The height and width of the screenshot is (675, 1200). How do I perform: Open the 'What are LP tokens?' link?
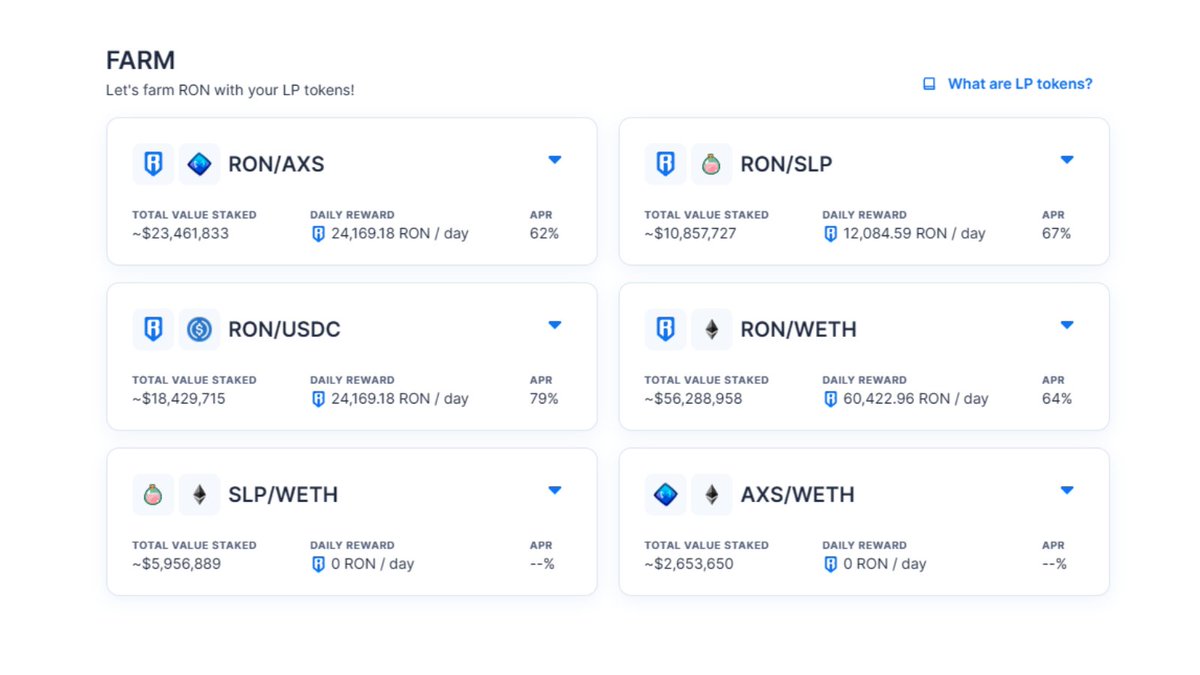(1020, 84)
